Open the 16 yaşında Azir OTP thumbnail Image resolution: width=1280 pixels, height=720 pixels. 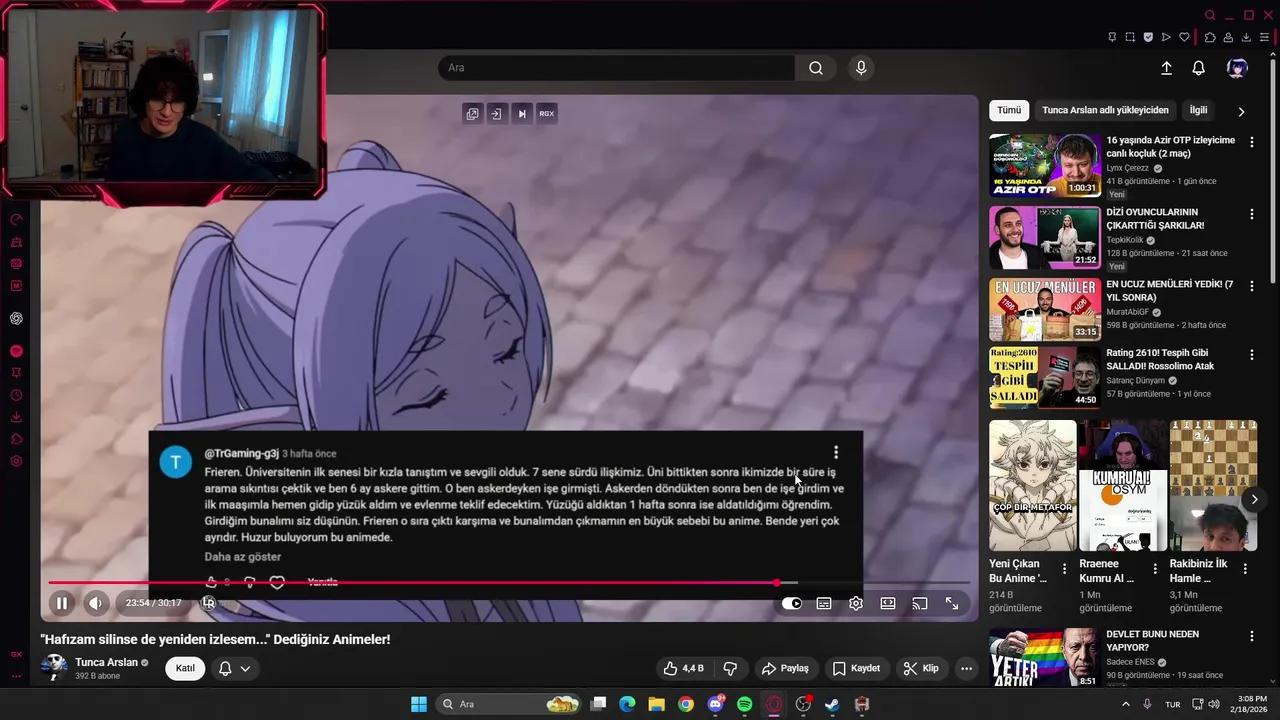[1045, 165]
